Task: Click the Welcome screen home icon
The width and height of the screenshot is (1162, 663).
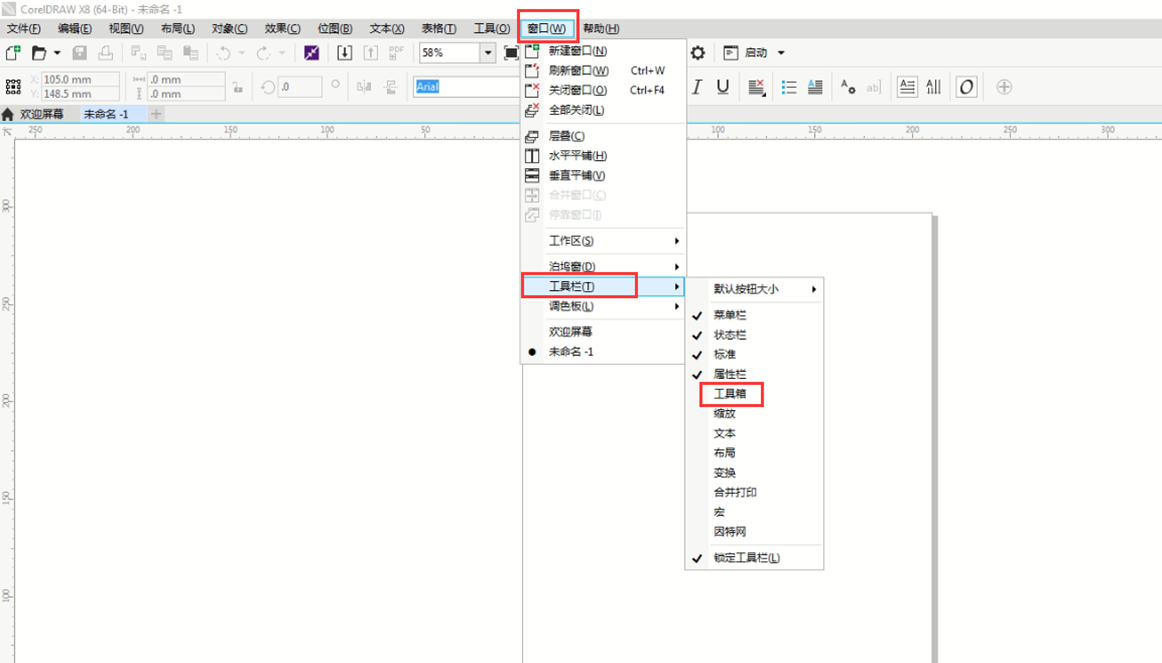Action: [9, 114]
